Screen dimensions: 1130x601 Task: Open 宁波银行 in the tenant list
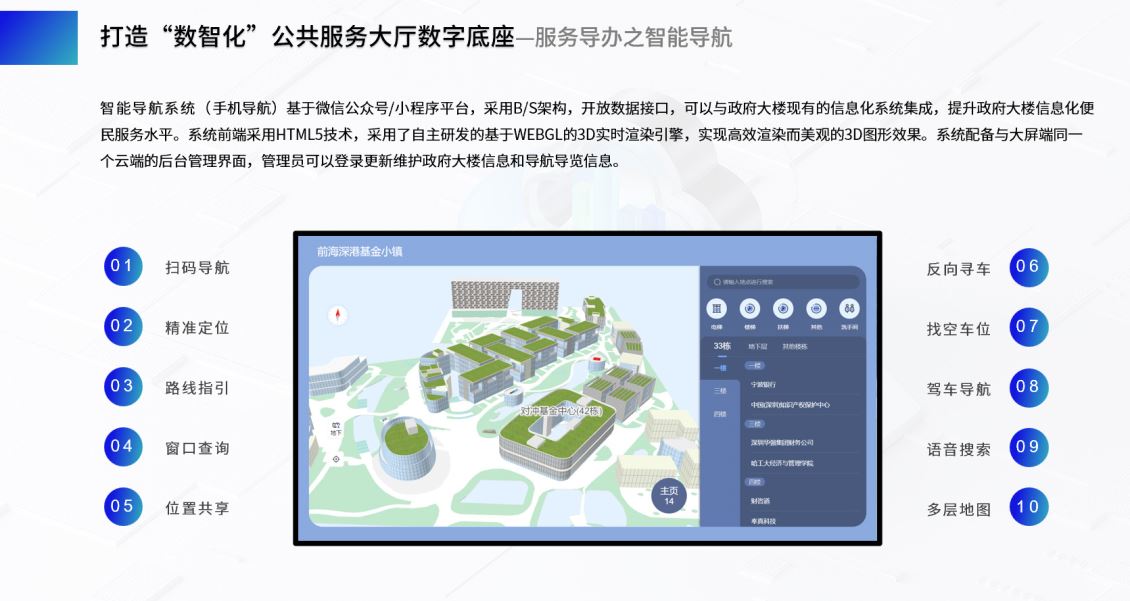tap(763, 385)
